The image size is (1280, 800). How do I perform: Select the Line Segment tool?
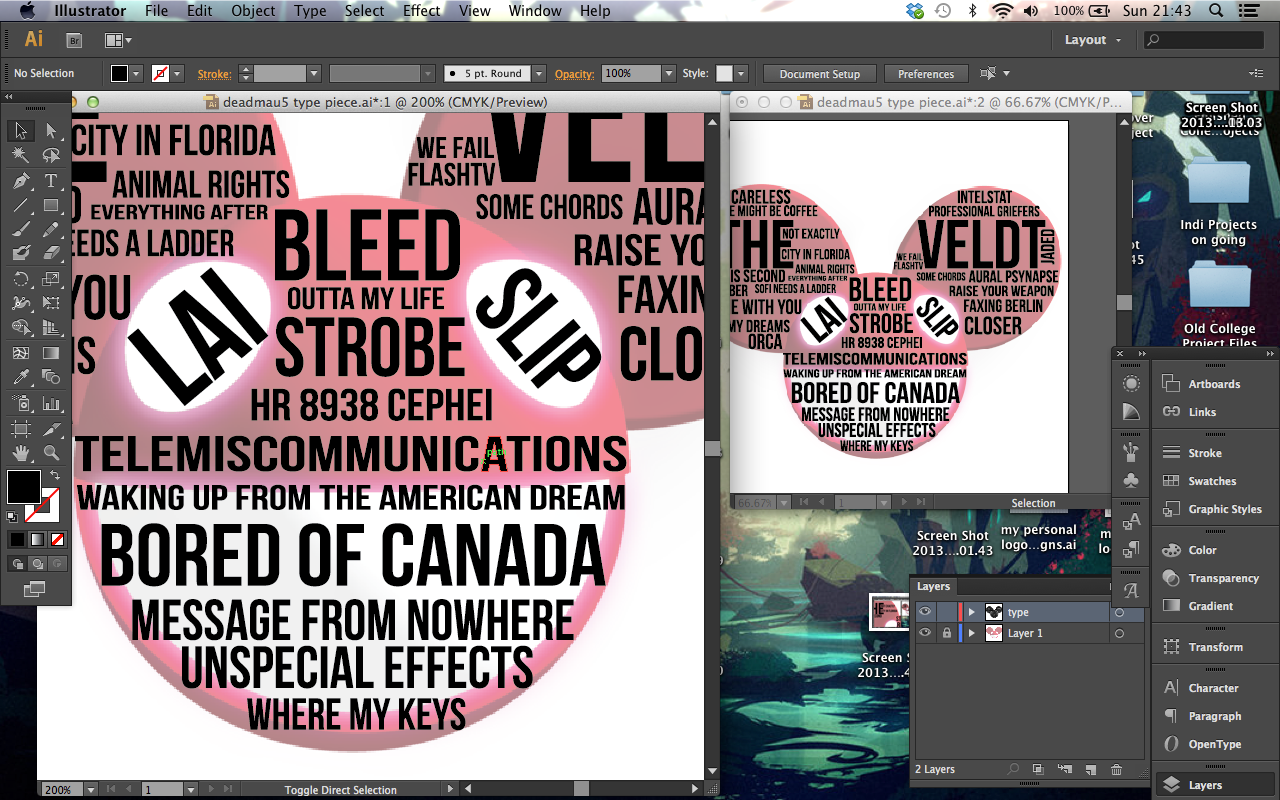(21, 205)
